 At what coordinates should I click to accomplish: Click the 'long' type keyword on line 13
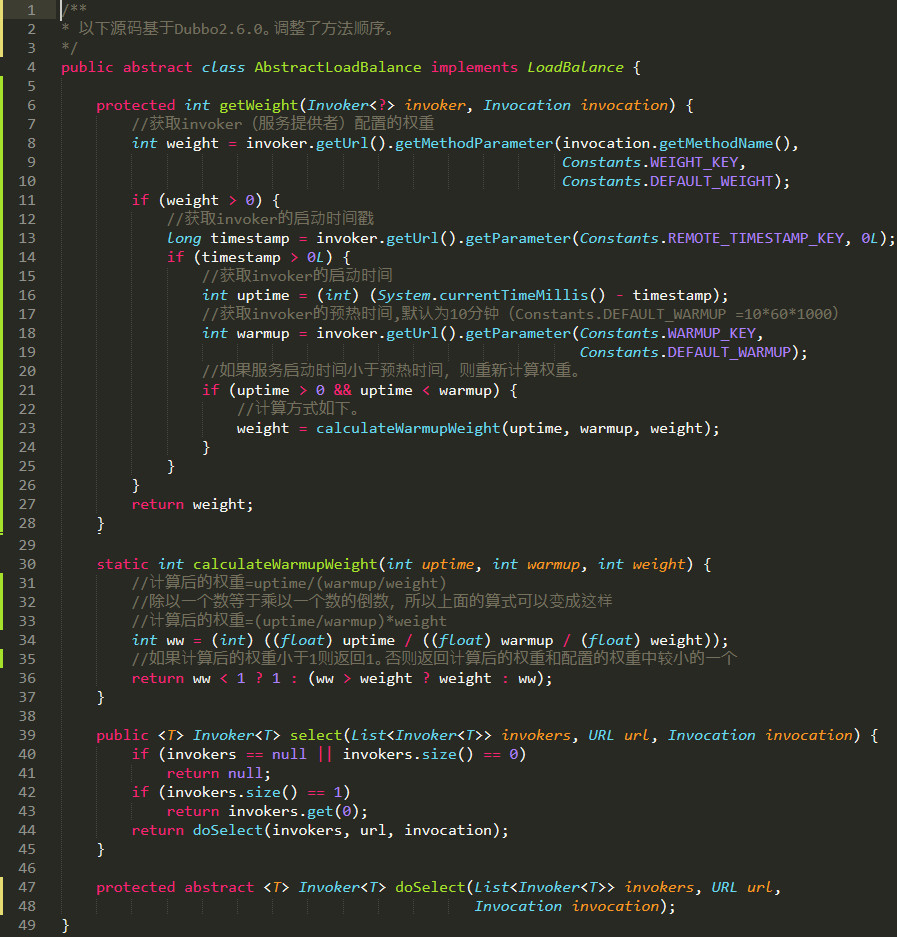tap(184, 238)
